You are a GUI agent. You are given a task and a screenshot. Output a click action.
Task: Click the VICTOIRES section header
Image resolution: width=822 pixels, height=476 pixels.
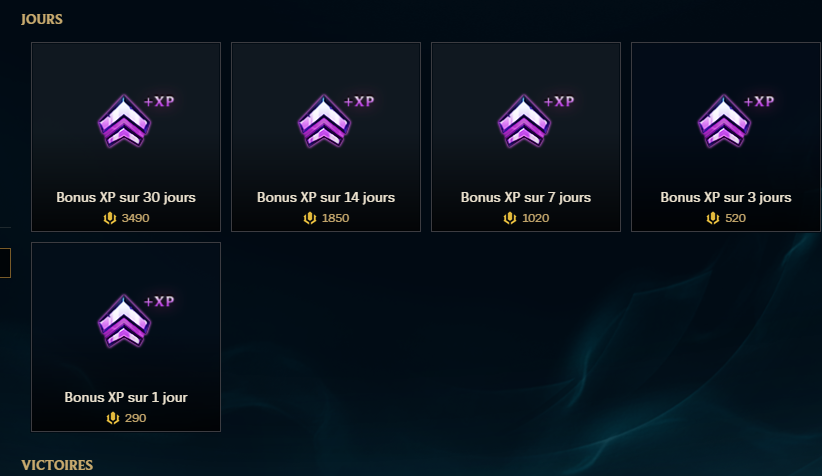57,465
